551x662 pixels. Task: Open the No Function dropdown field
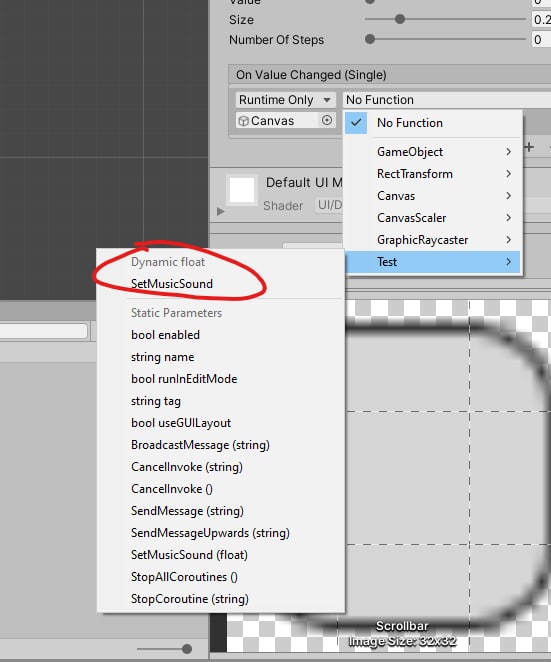[447, 100]
